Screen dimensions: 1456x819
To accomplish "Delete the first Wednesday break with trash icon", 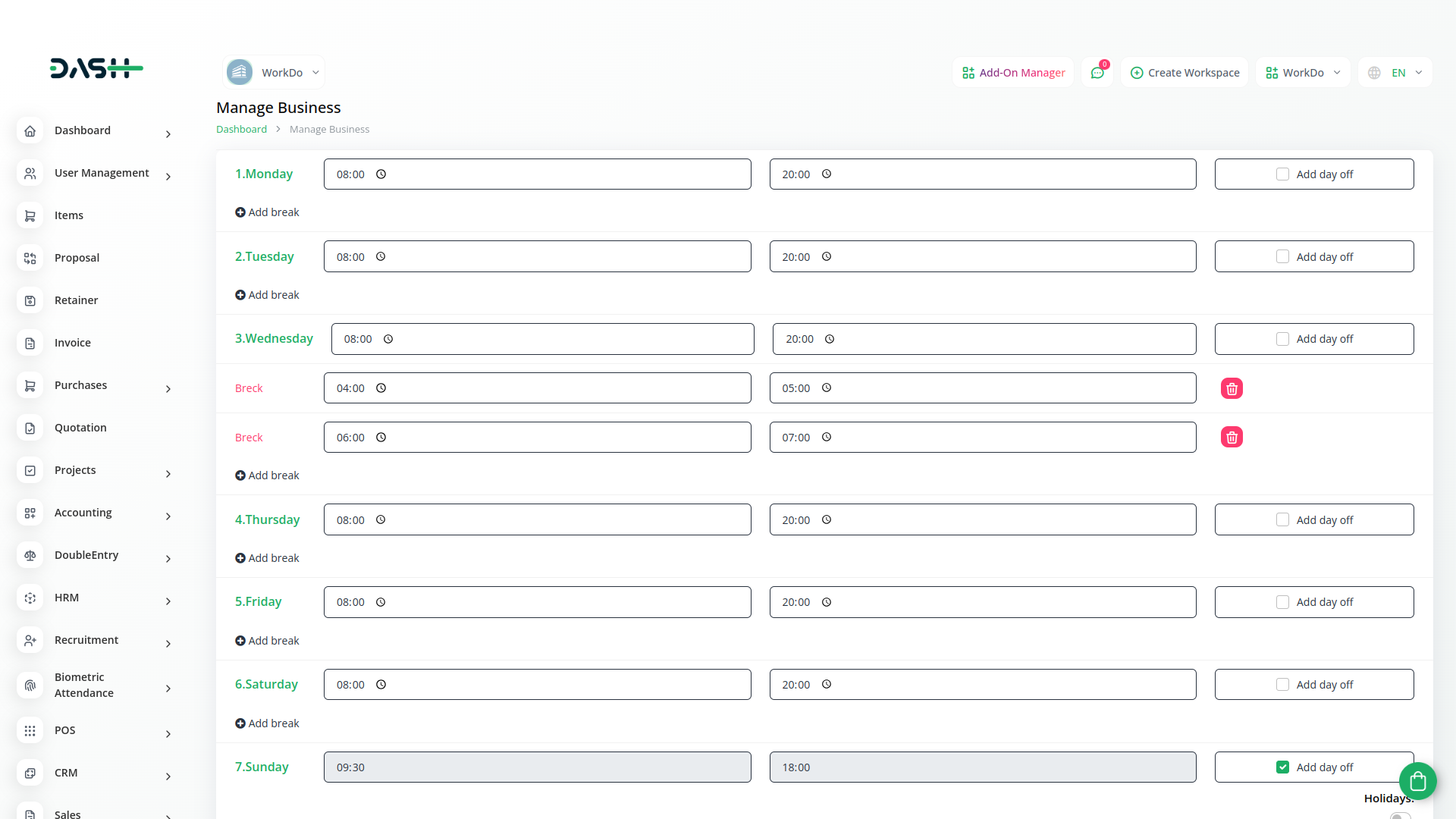I will coord(1232,388).
